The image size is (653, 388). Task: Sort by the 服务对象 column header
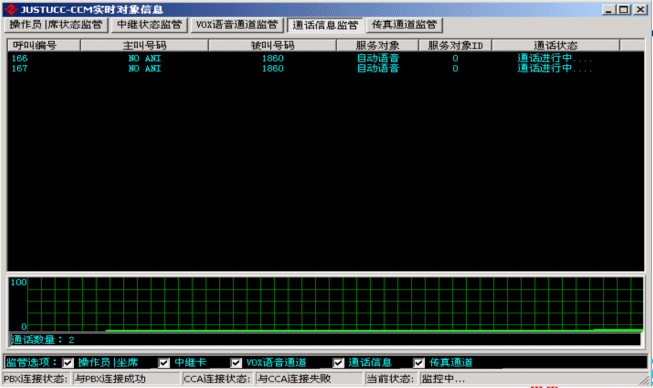coord(377,45)
